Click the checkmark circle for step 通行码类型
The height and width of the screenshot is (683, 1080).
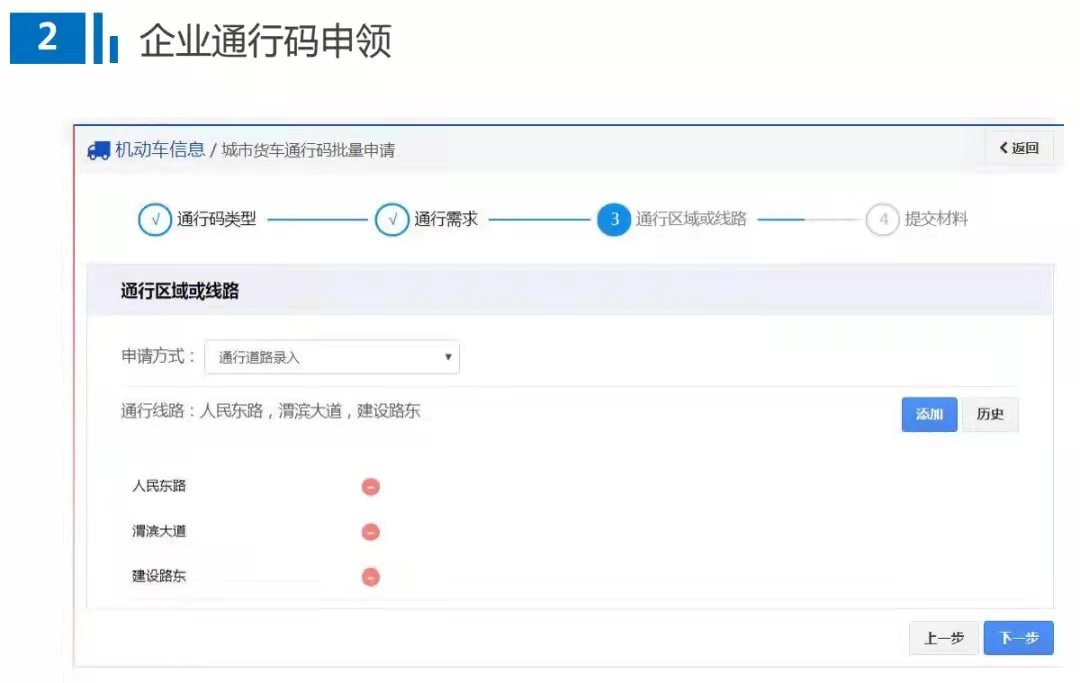point(154,219)
